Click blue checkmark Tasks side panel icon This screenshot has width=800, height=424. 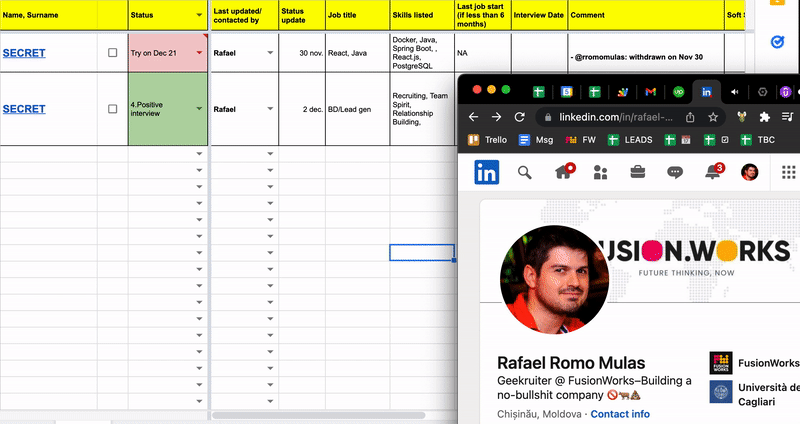tap(777, 42)
